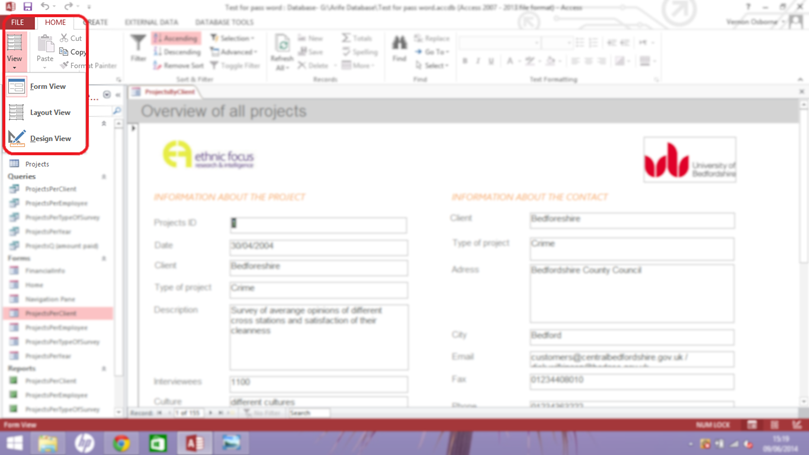Click Replace in Find group
This screenshot has width=809, height=455.
tap(432, 38)
